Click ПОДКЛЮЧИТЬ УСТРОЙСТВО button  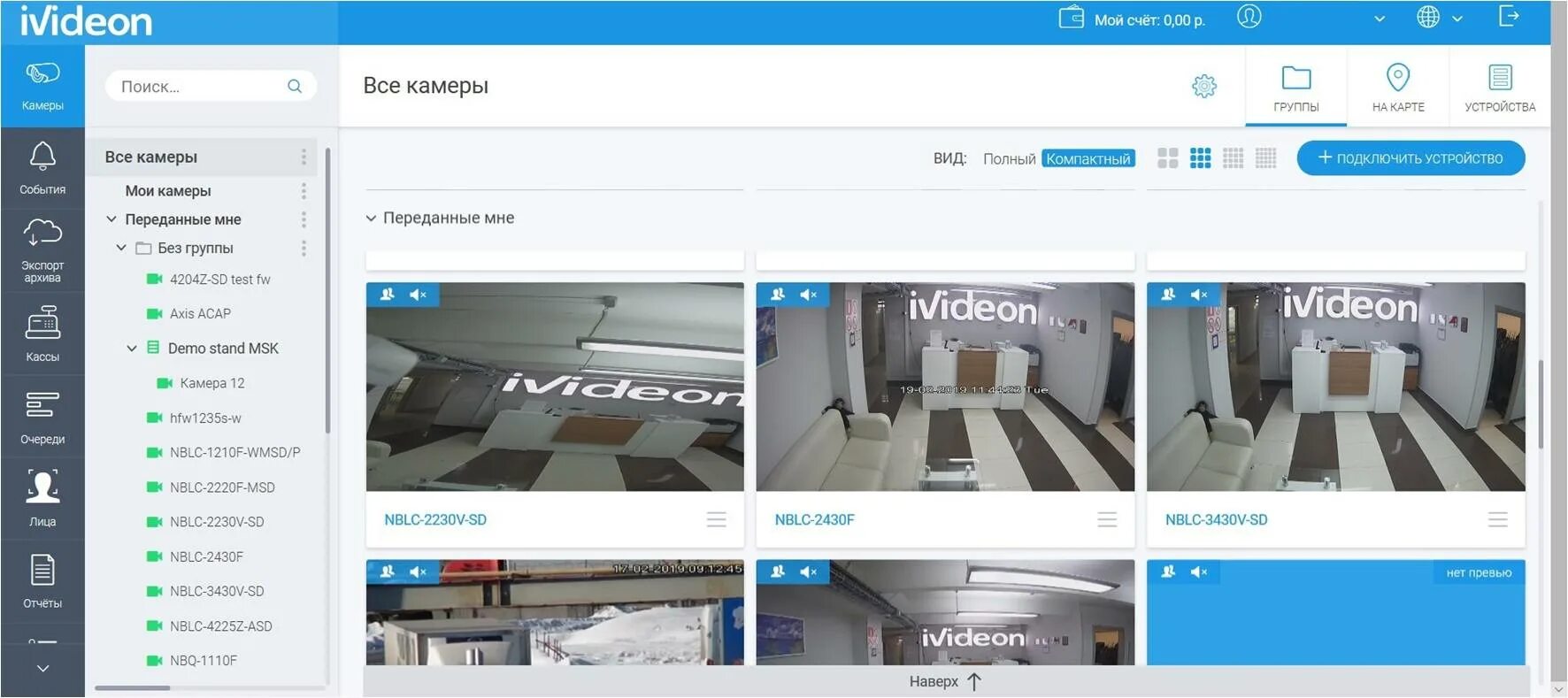tap(1411, 157)
